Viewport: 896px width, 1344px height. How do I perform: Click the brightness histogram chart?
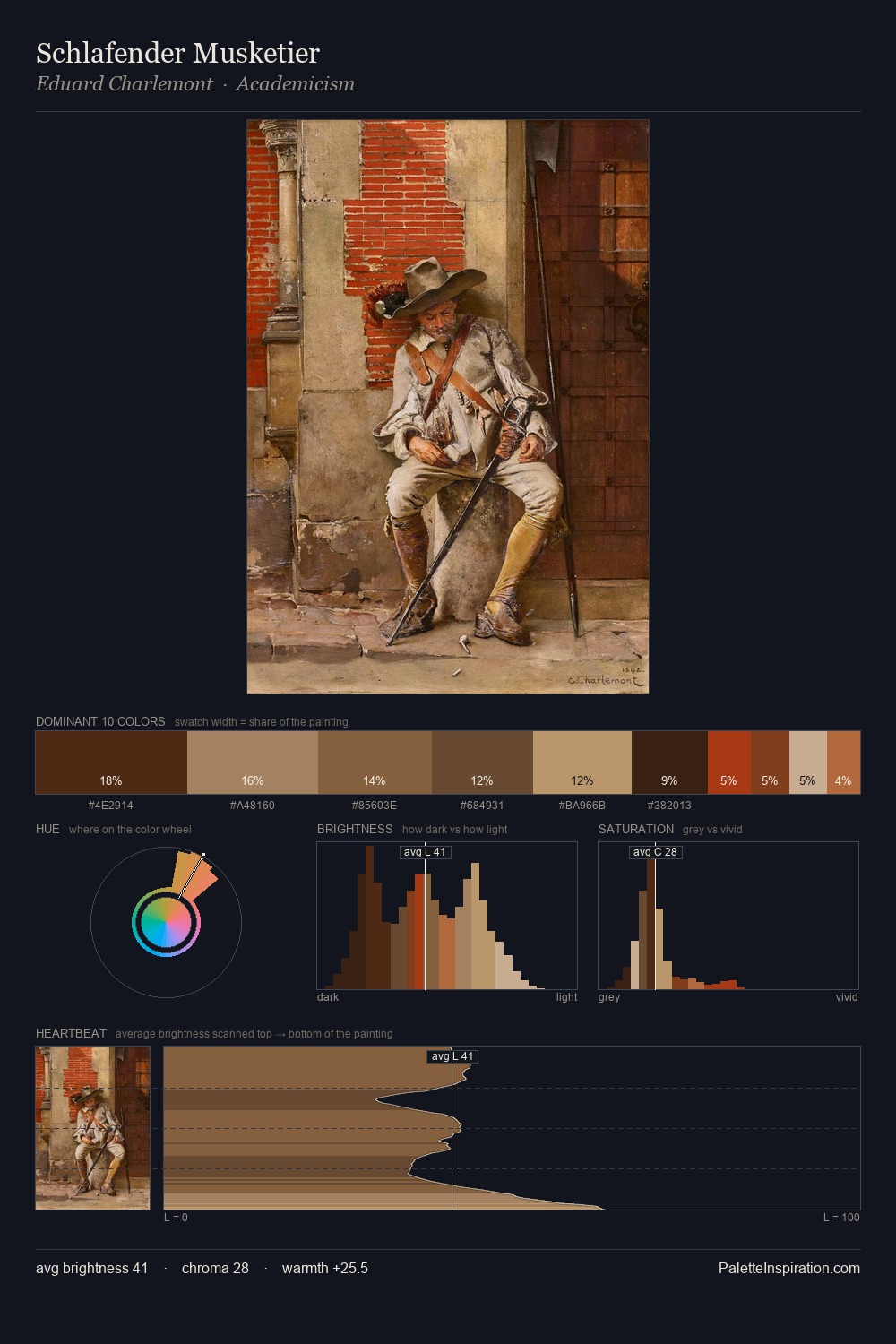pos(447,916)
